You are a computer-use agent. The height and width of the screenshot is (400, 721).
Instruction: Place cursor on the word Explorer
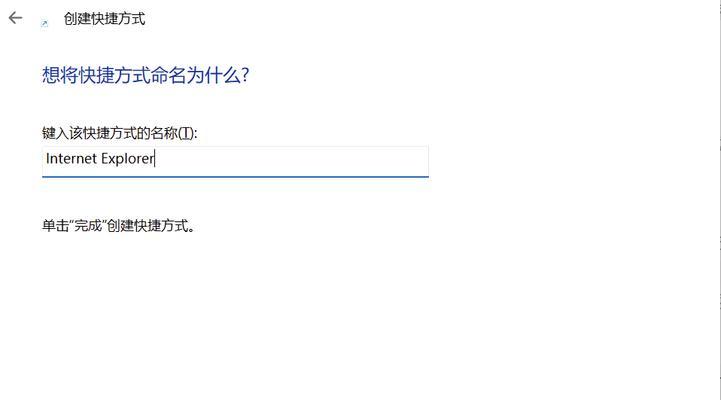127,159
